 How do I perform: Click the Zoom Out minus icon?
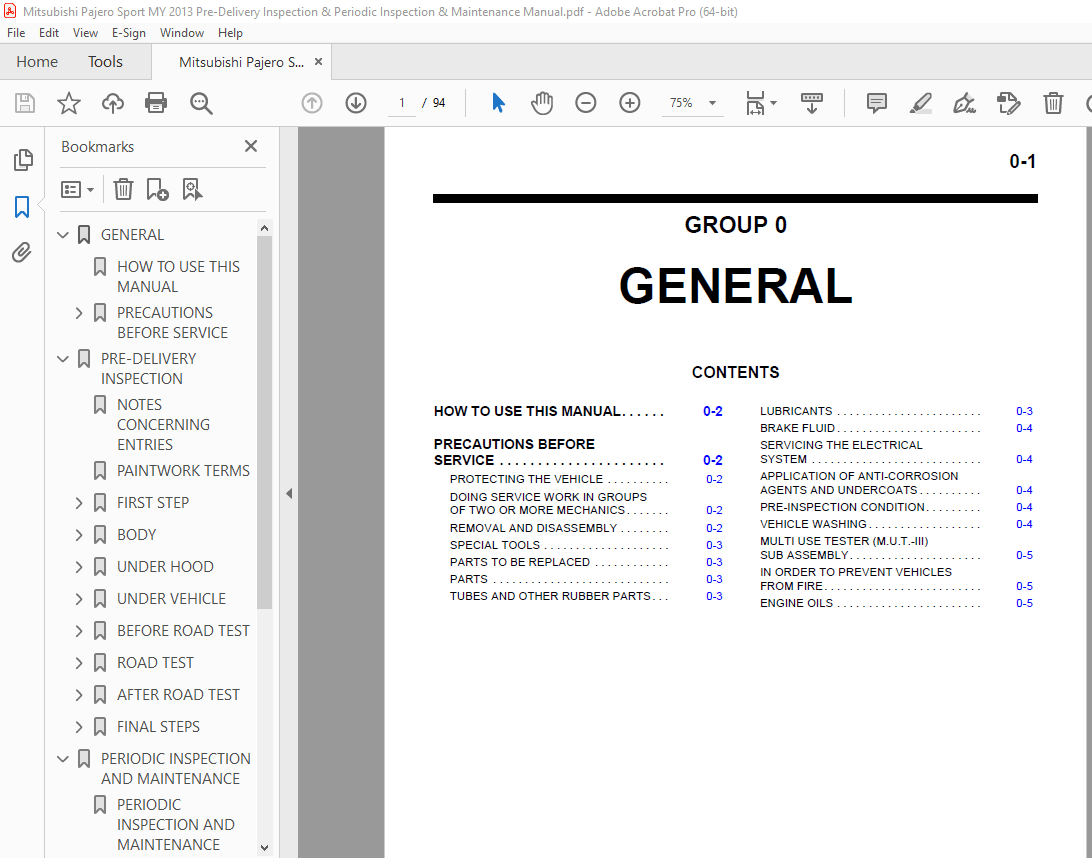coord(586,103)
